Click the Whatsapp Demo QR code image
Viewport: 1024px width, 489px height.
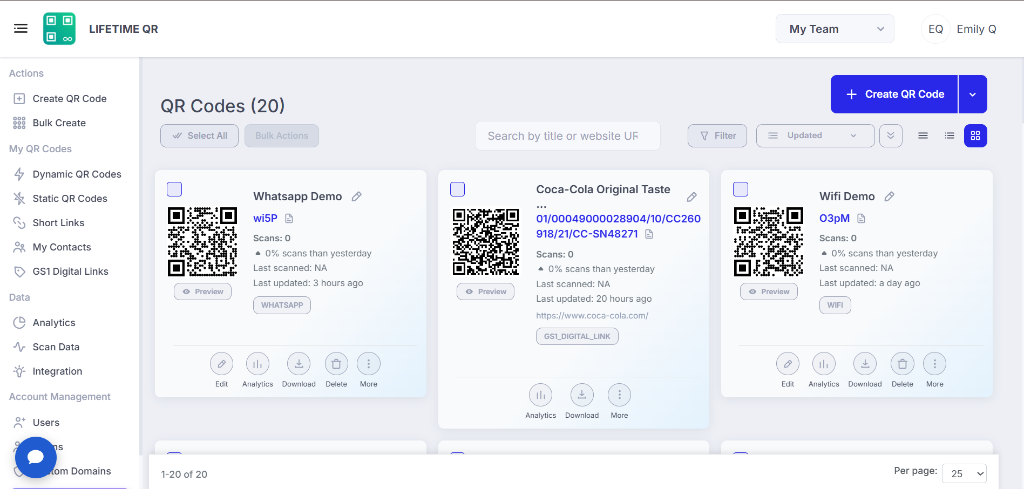click(202, 242)
